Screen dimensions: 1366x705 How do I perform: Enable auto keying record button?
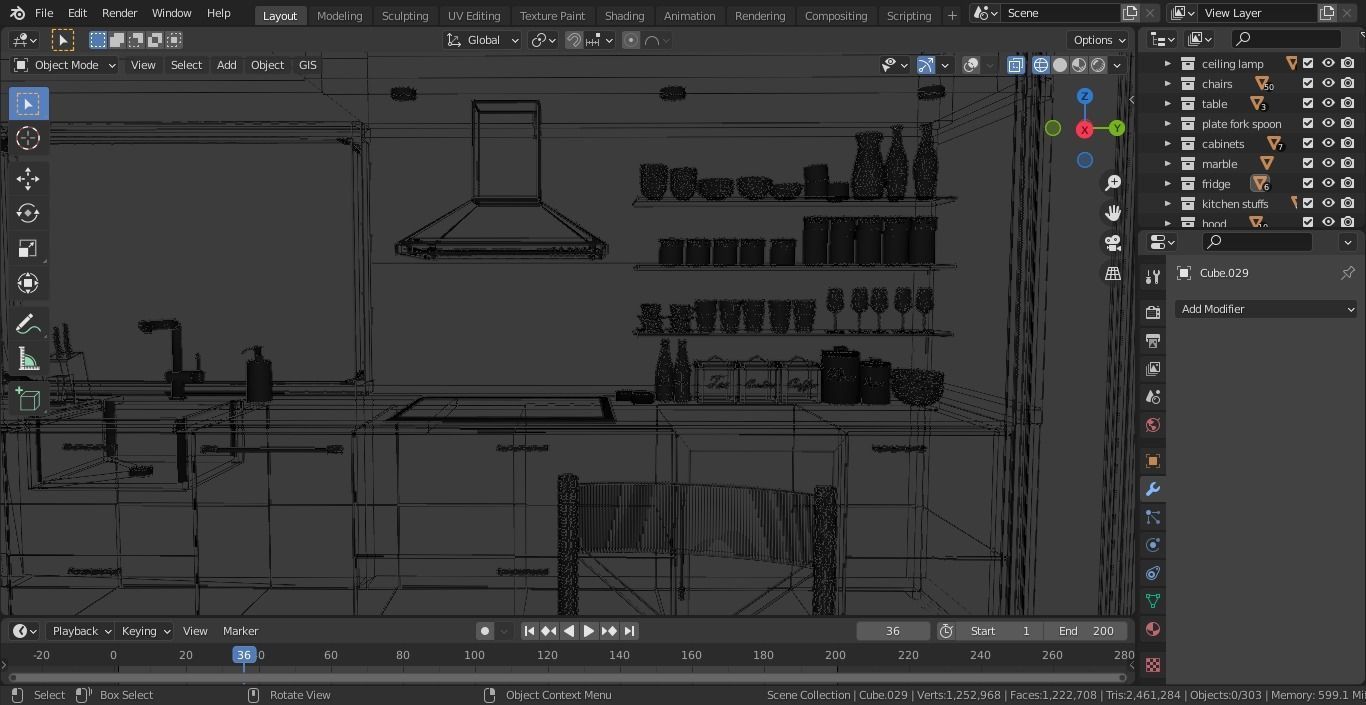point(485,631)
